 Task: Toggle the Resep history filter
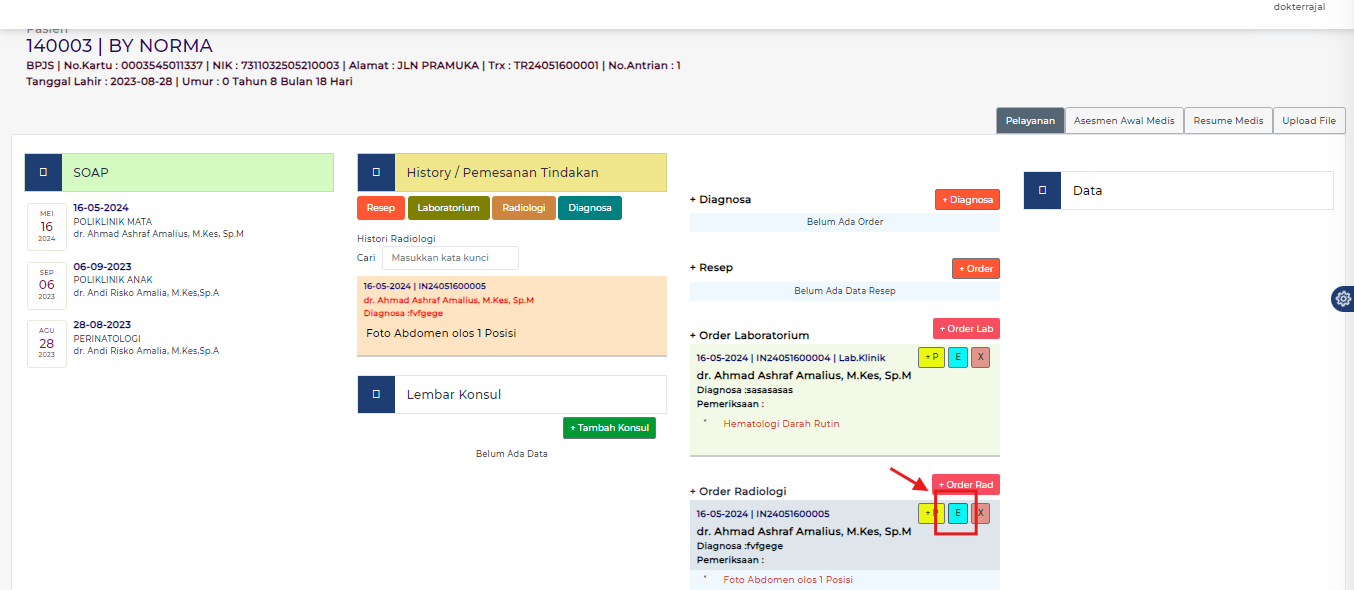coord(381,208)
